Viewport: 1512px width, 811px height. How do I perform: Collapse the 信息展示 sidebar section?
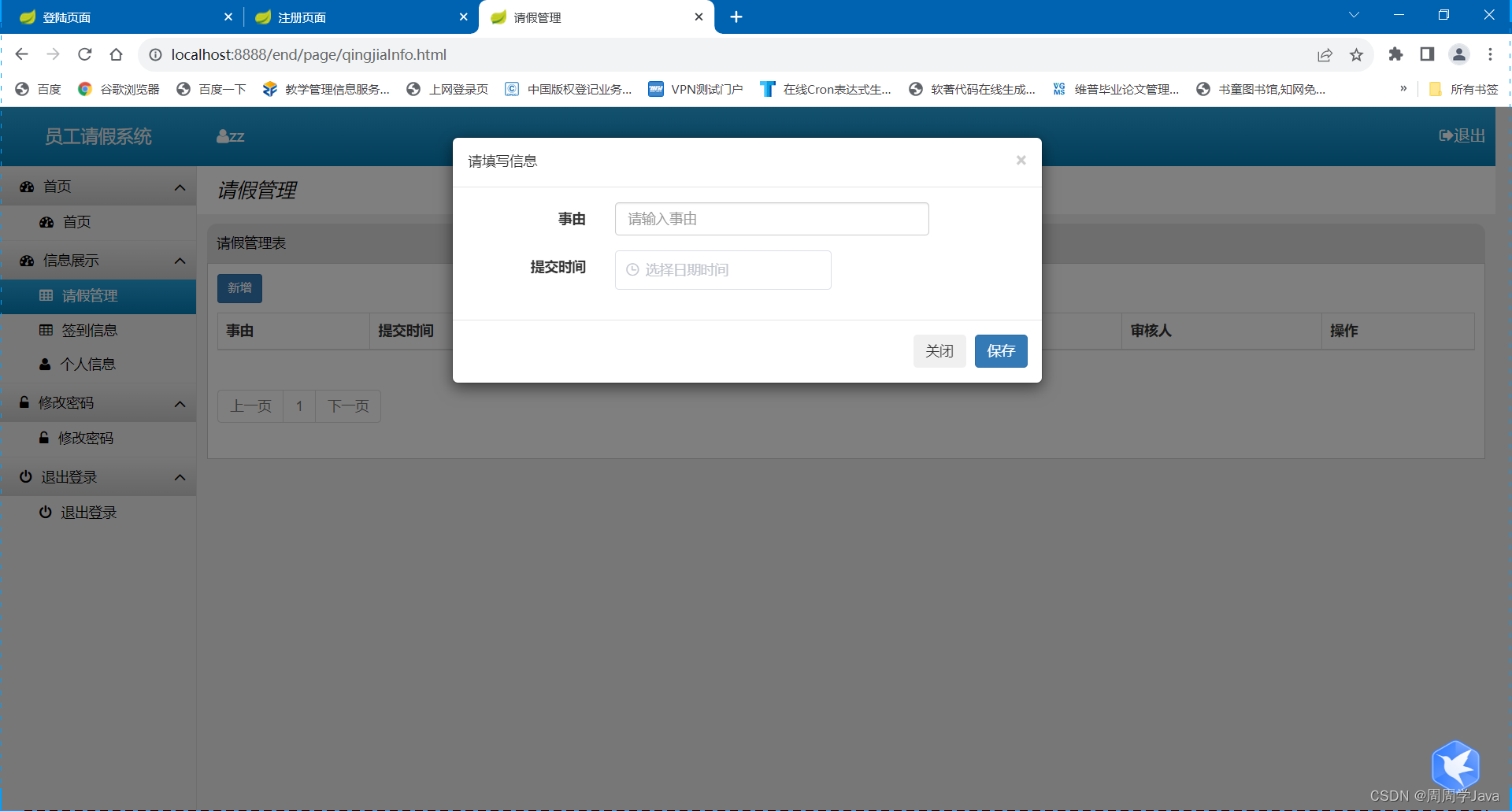(179, 261)
